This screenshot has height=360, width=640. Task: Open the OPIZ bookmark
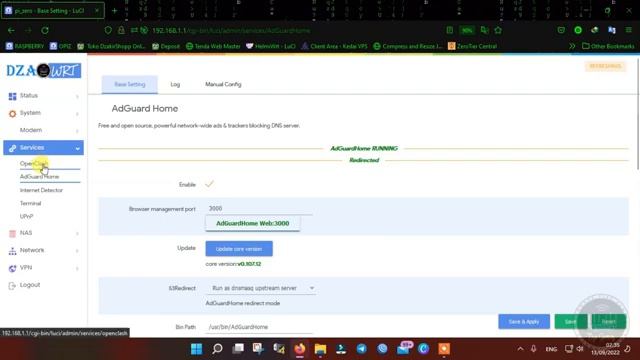click(x=60, y=46)
